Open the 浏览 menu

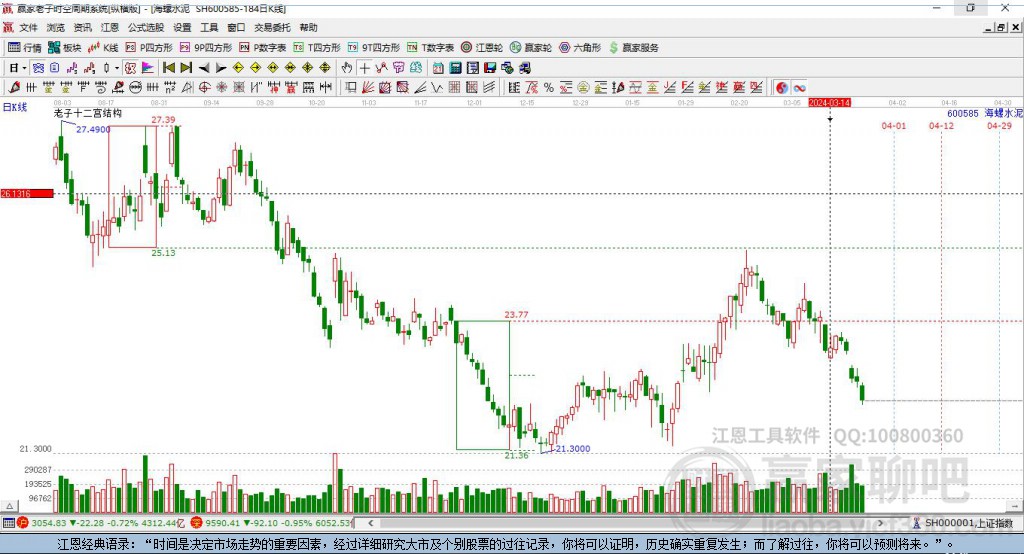tap(56, 27)
